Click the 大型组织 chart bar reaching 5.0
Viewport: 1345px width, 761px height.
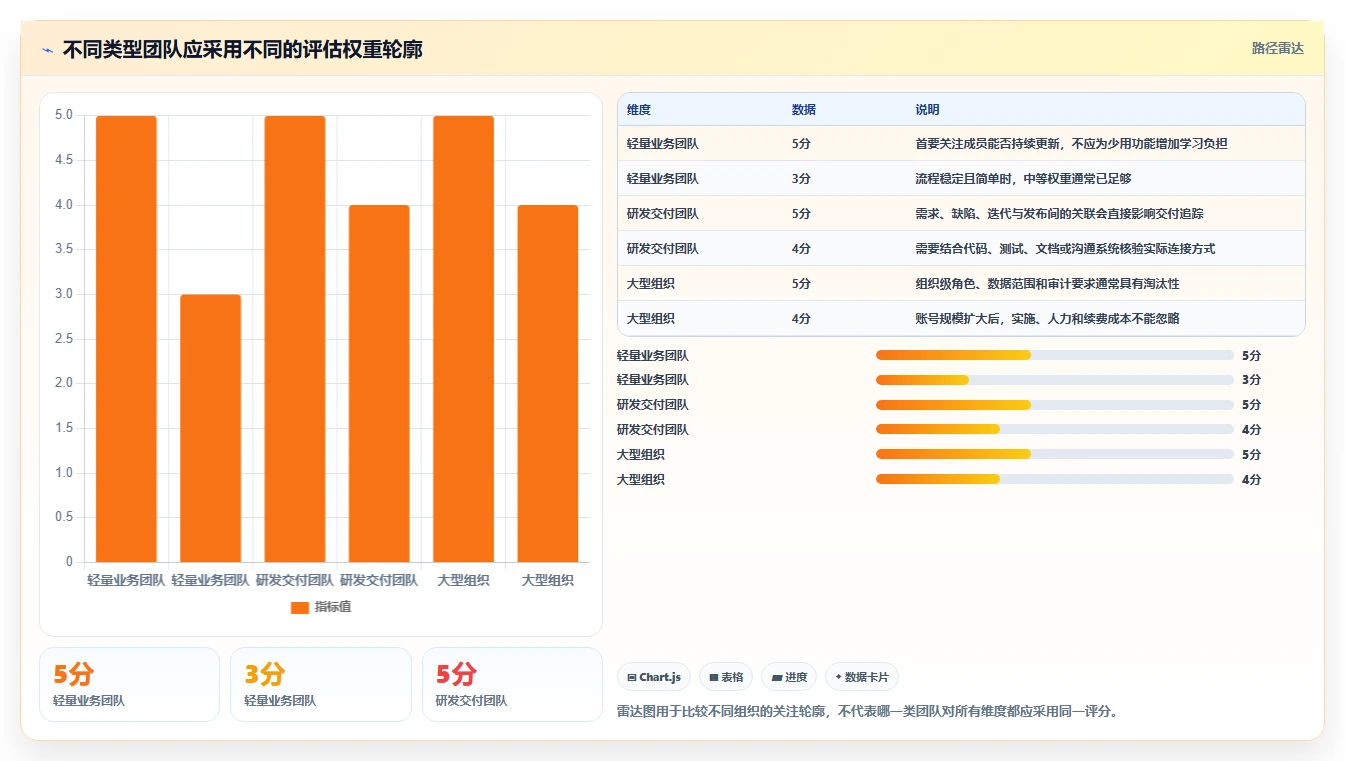coord(463,339)
